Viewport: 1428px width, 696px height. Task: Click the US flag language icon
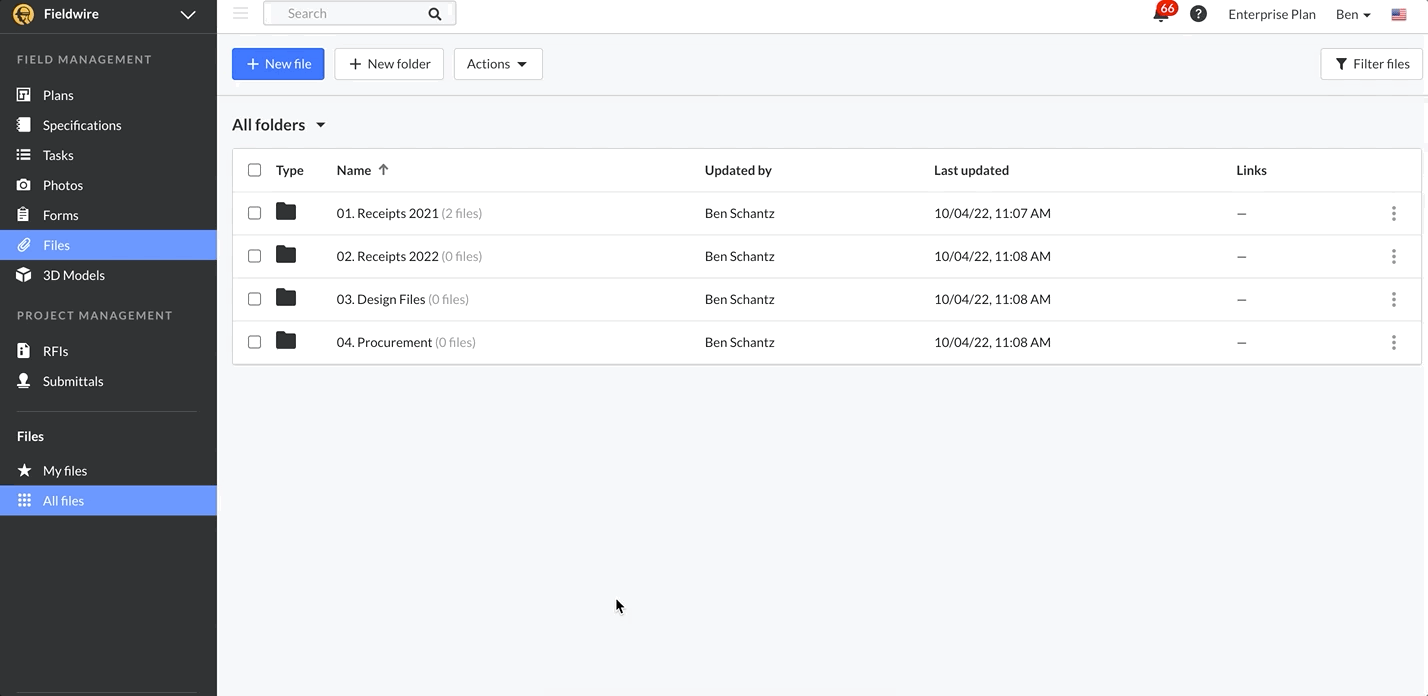click(x=1399, y=14)
